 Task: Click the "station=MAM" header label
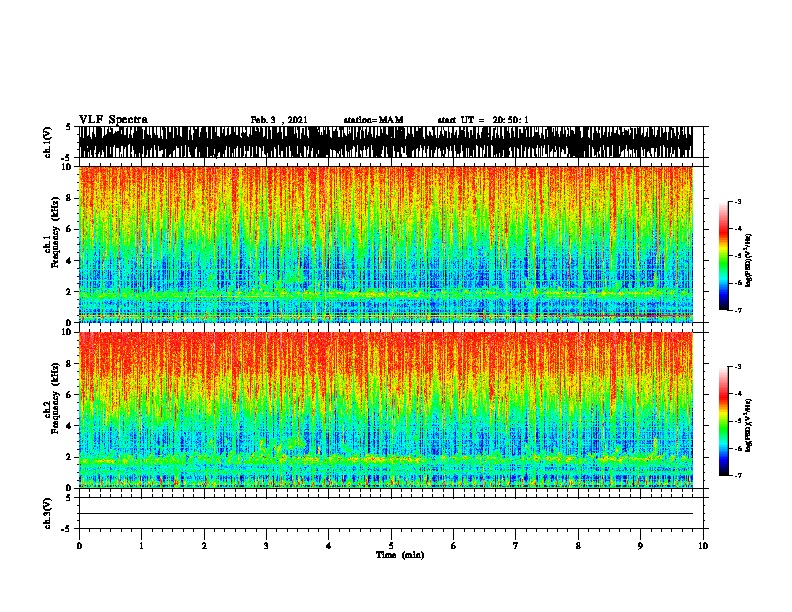(373, 120)
